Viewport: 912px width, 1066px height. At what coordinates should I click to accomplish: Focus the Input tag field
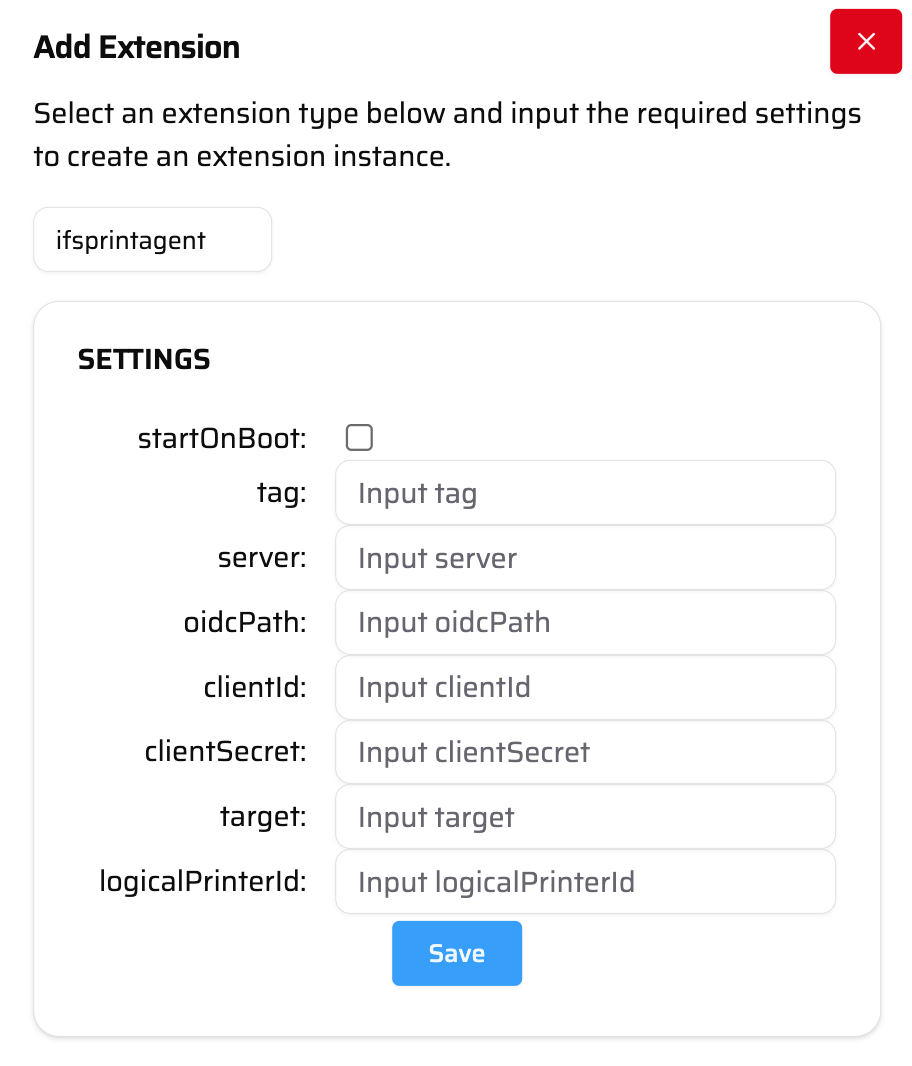click(585, 492)
